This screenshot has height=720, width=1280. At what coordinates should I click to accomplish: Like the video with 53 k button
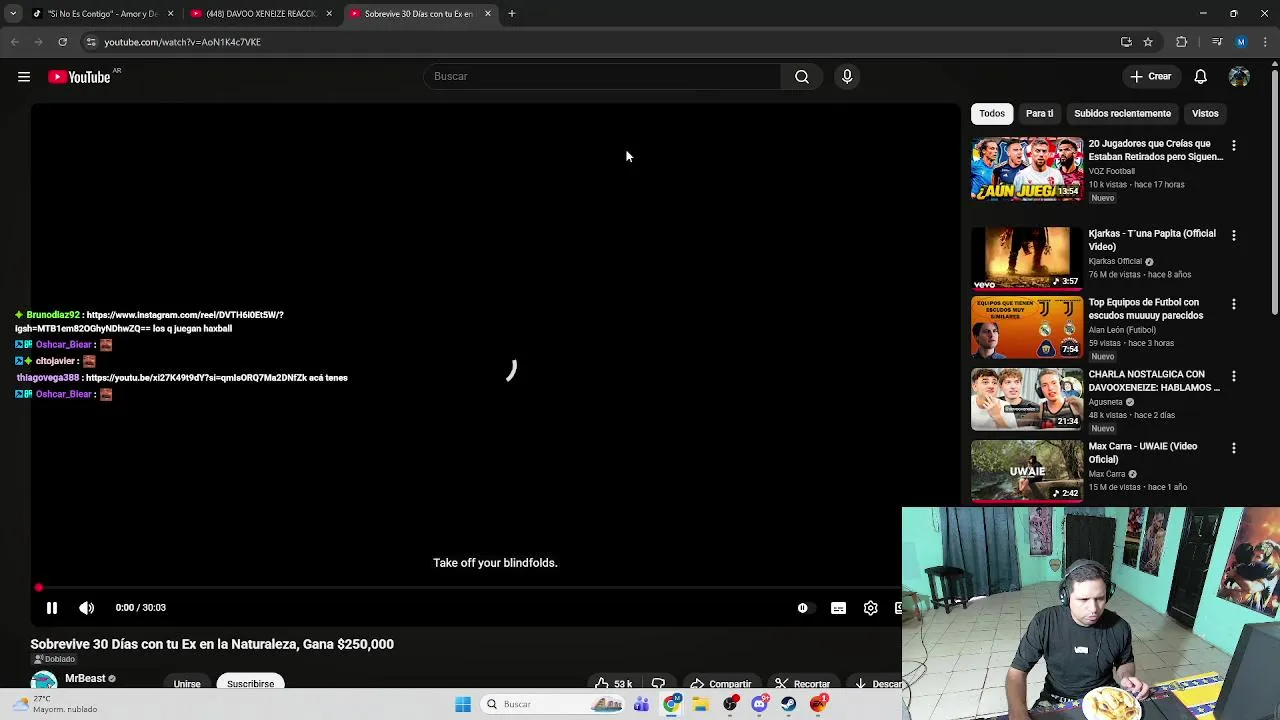(x=613, y=684)
